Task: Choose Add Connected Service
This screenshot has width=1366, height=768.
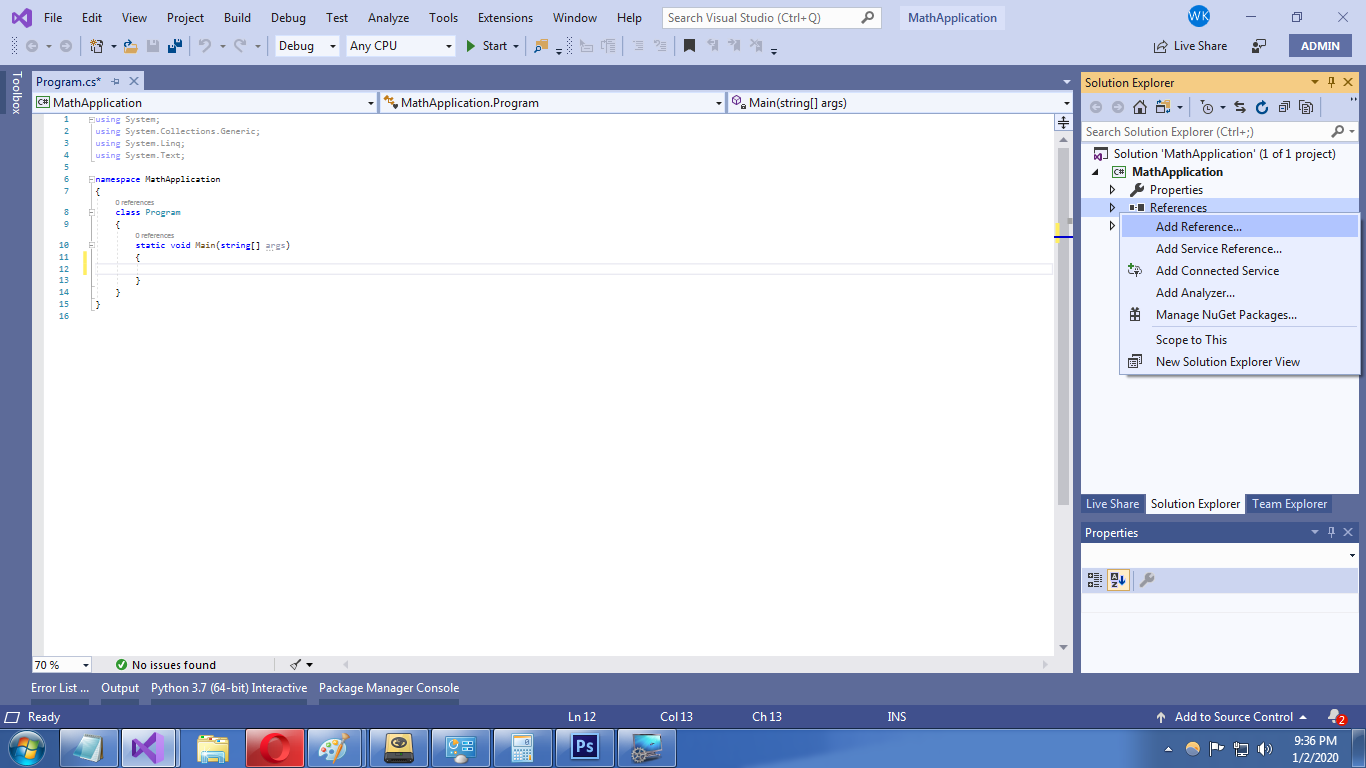Action: pos(1240,271)
